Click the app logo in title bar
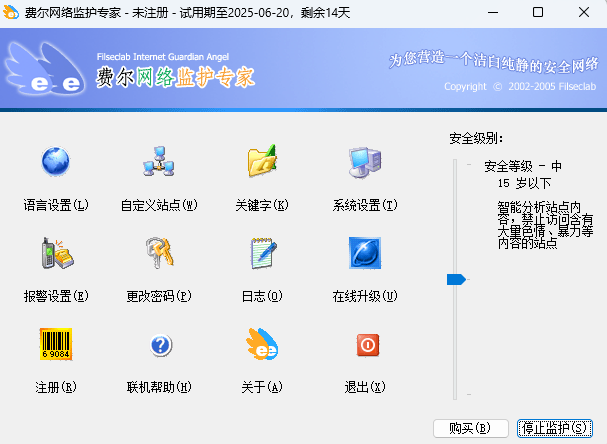607x444 pixels. [x=11, y=12]
